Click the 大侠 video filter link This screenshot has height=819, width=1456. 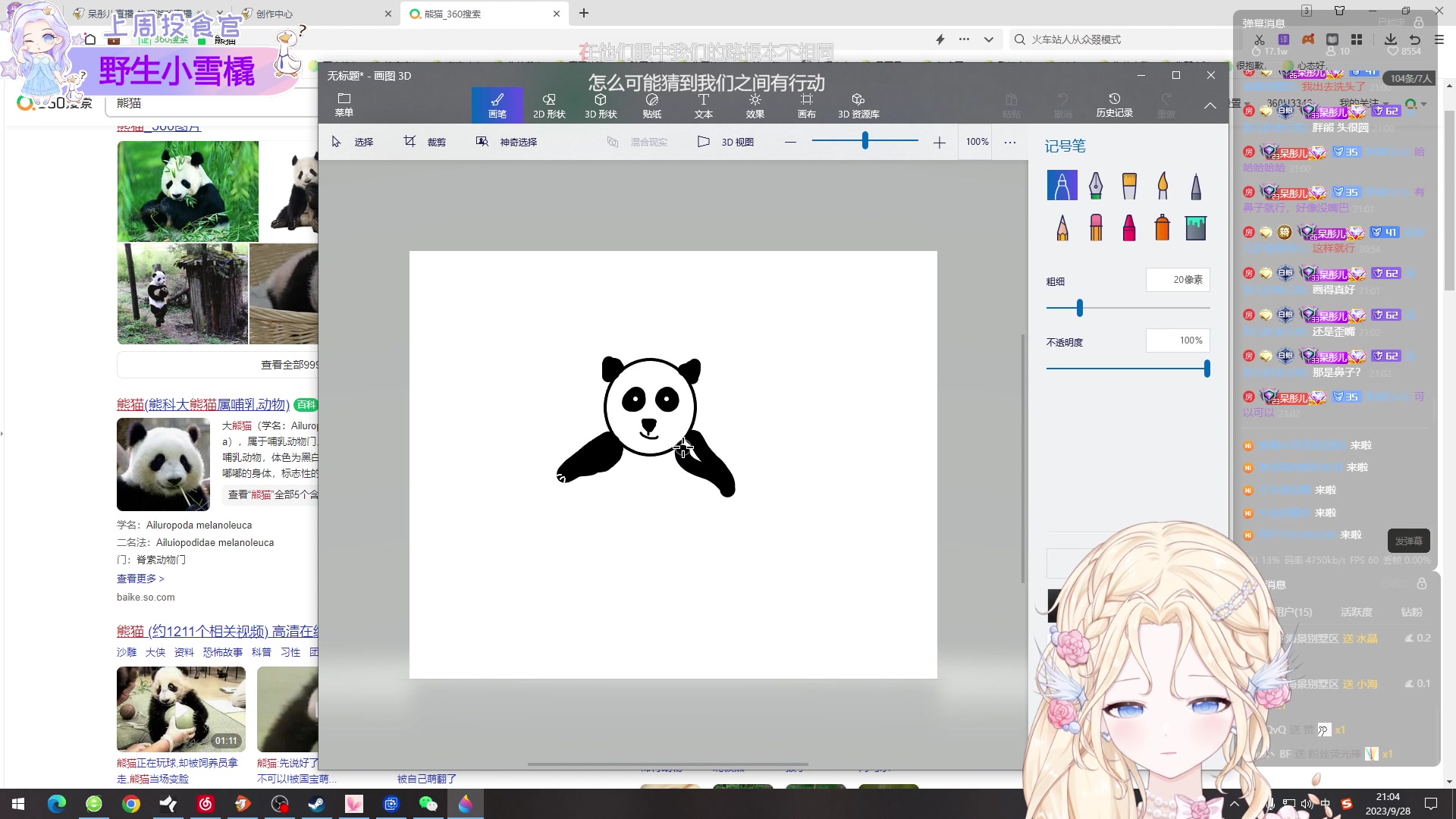click(155, 652)
